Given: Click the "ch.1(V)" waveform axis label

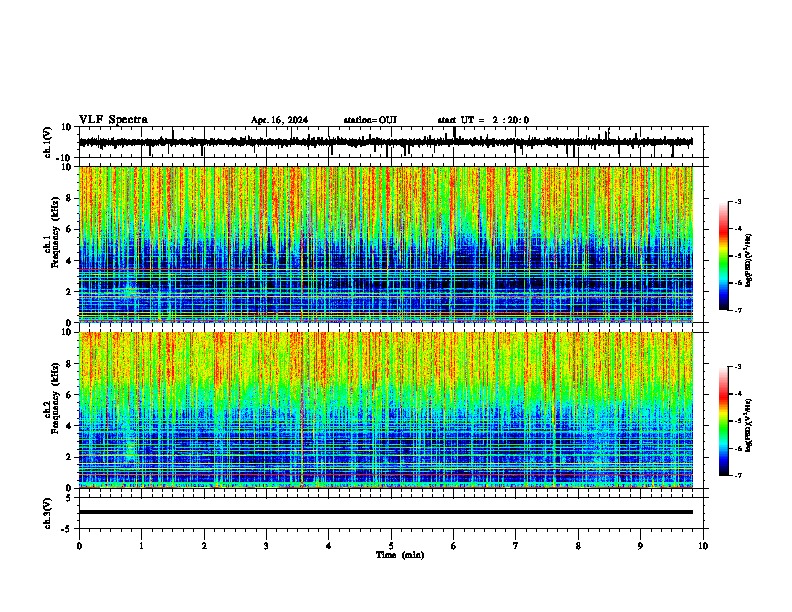Looking at the screenshot, I should pyautogui.click(x=48, y=142).
